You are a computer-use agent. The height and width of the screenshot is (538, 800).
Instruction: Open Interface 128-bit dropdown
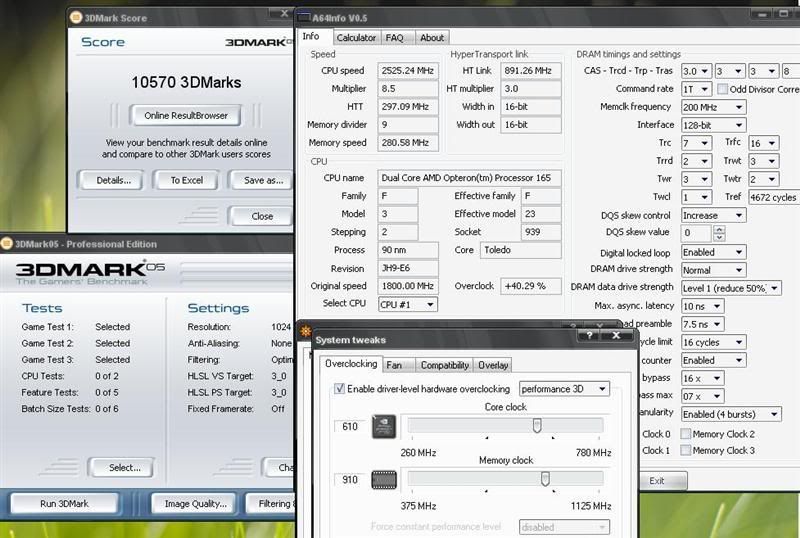tap(713, 125)
